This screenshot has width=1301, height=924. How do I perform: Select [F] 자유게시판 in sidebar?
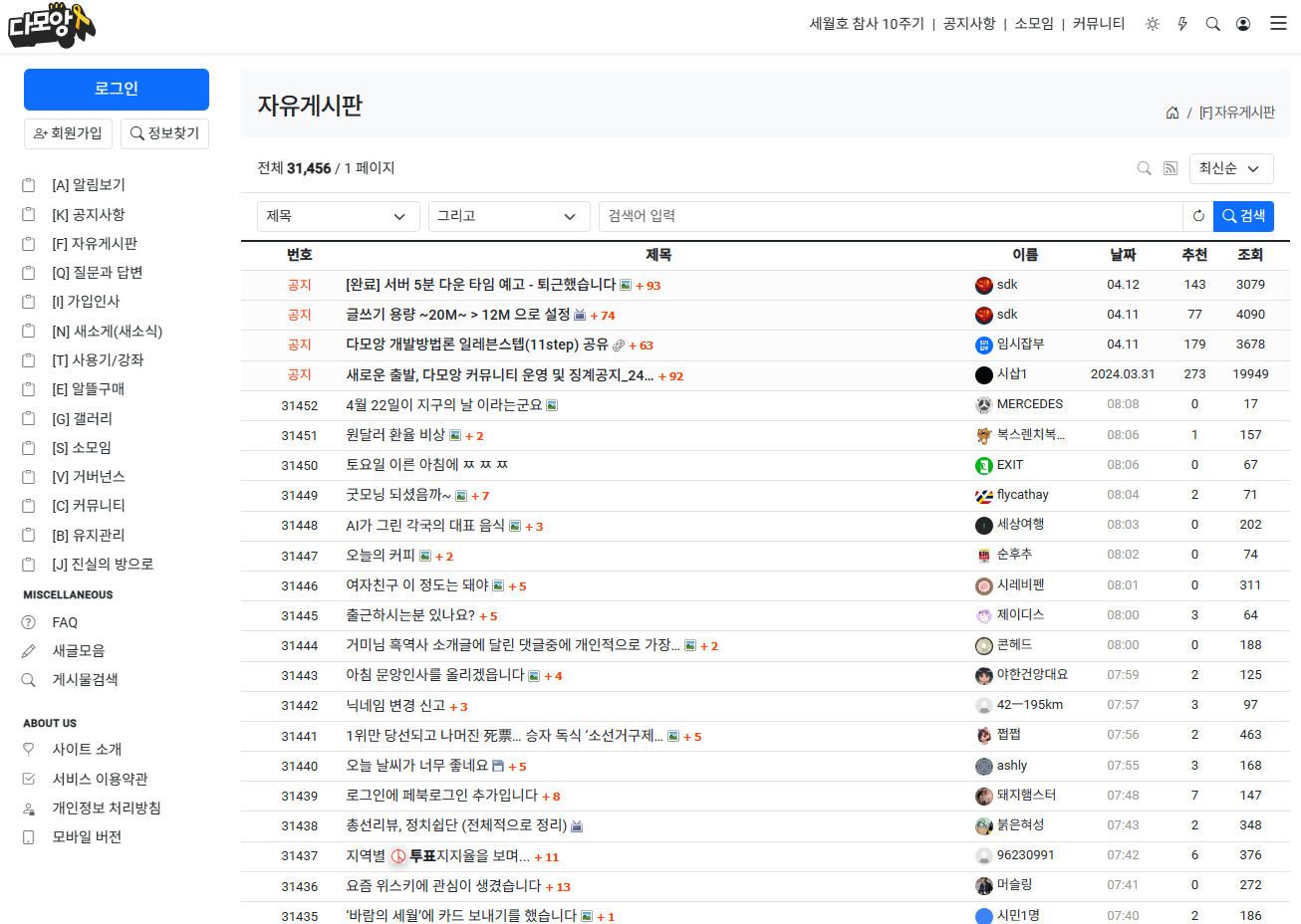click(95, 244)
